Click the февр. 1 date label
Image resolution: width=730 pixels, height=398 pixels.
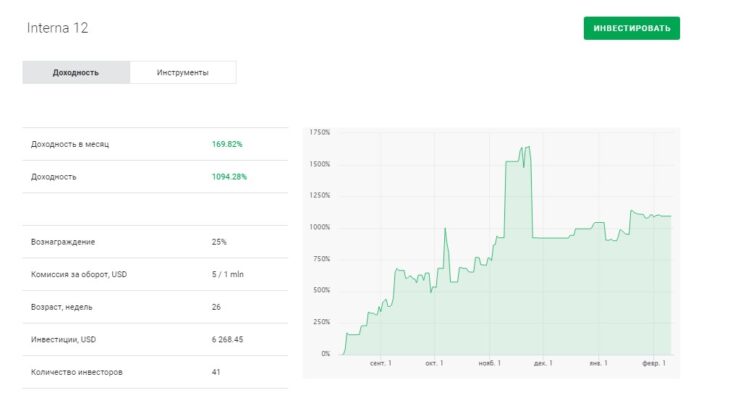coord(654,363)
